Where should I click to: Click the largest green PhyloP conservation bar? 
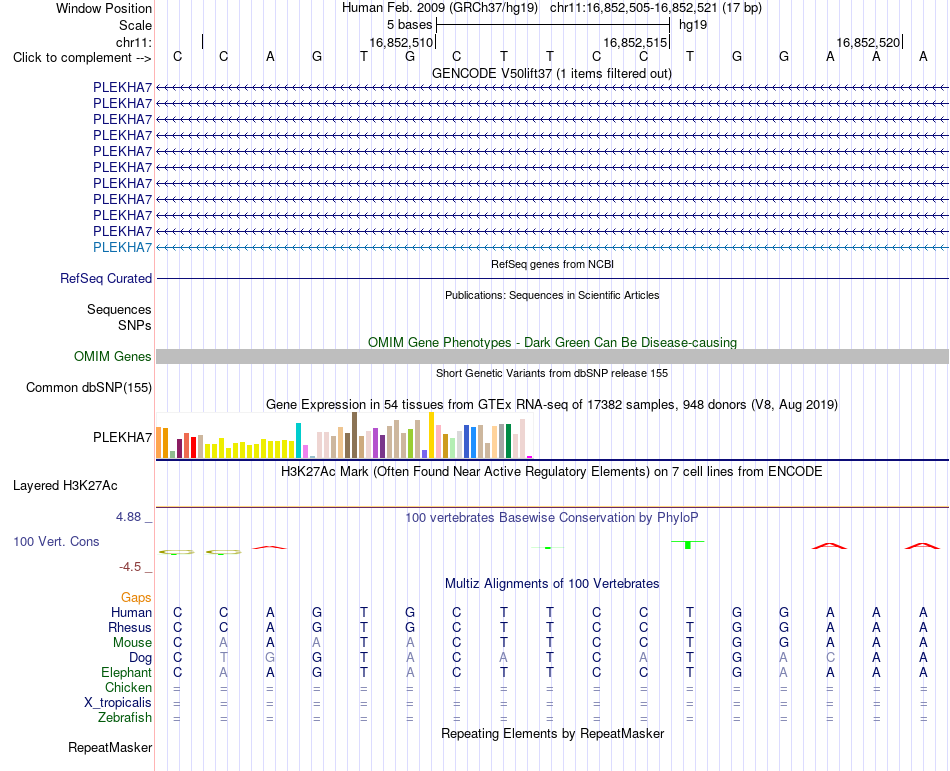click(x=688, y=544)
